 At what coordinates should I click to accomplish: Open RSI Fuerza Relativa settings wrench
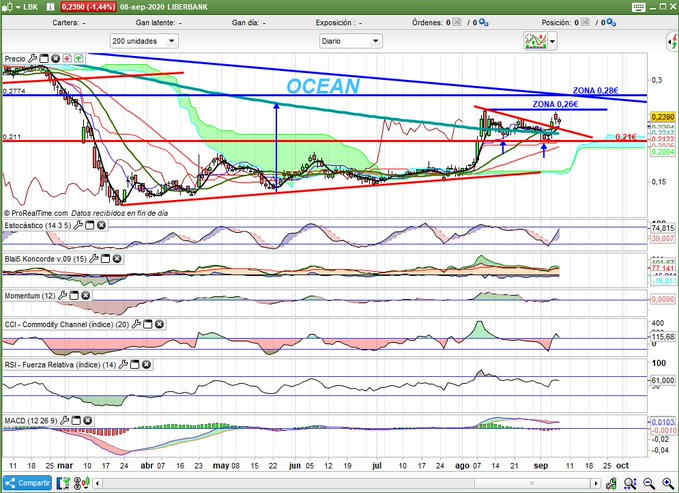point(123,364)
